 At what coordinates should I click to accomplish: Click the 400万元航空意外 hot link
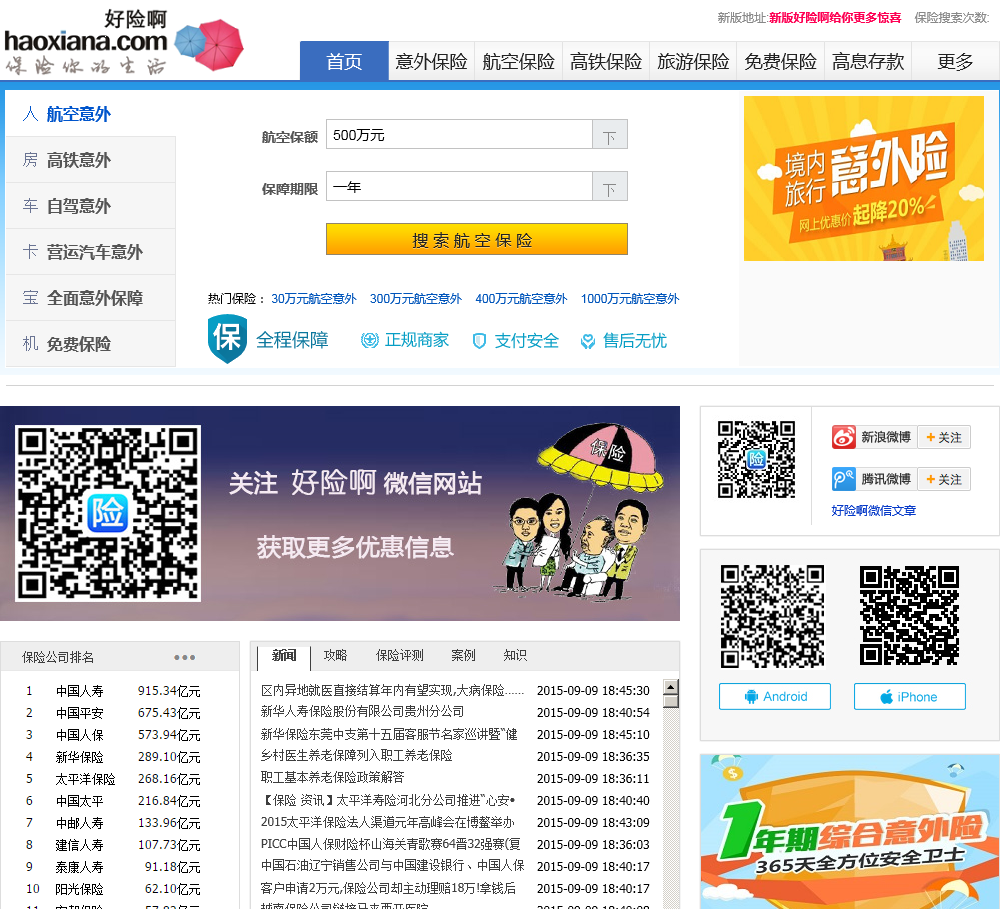[x=521, y=299]
